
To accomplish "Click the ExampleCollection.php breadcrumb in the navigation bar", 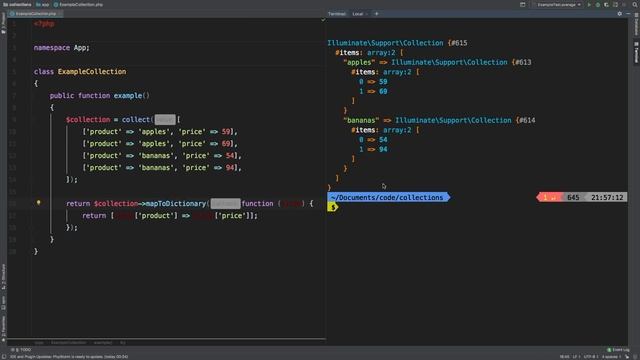I will coord(78,4).
